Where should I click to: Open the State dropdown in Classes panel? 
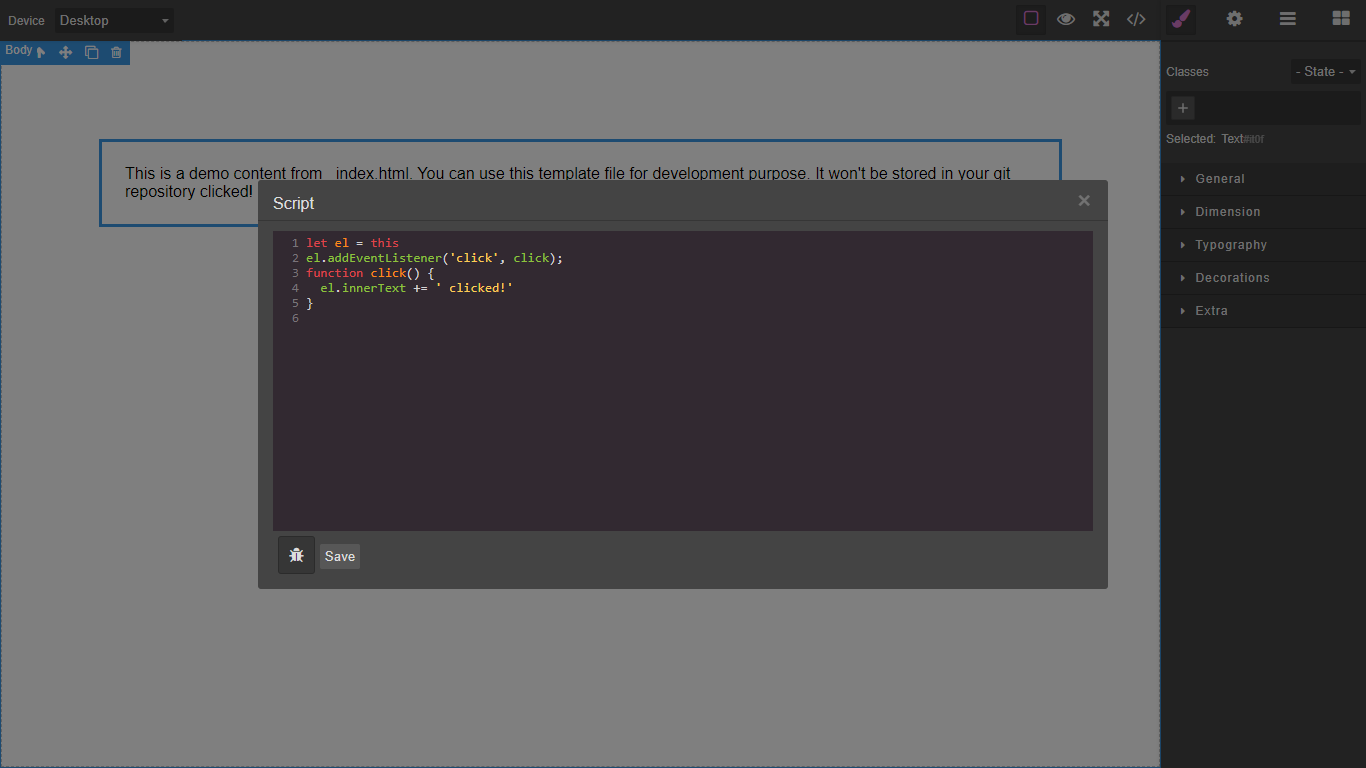[x=1325, y=71]
